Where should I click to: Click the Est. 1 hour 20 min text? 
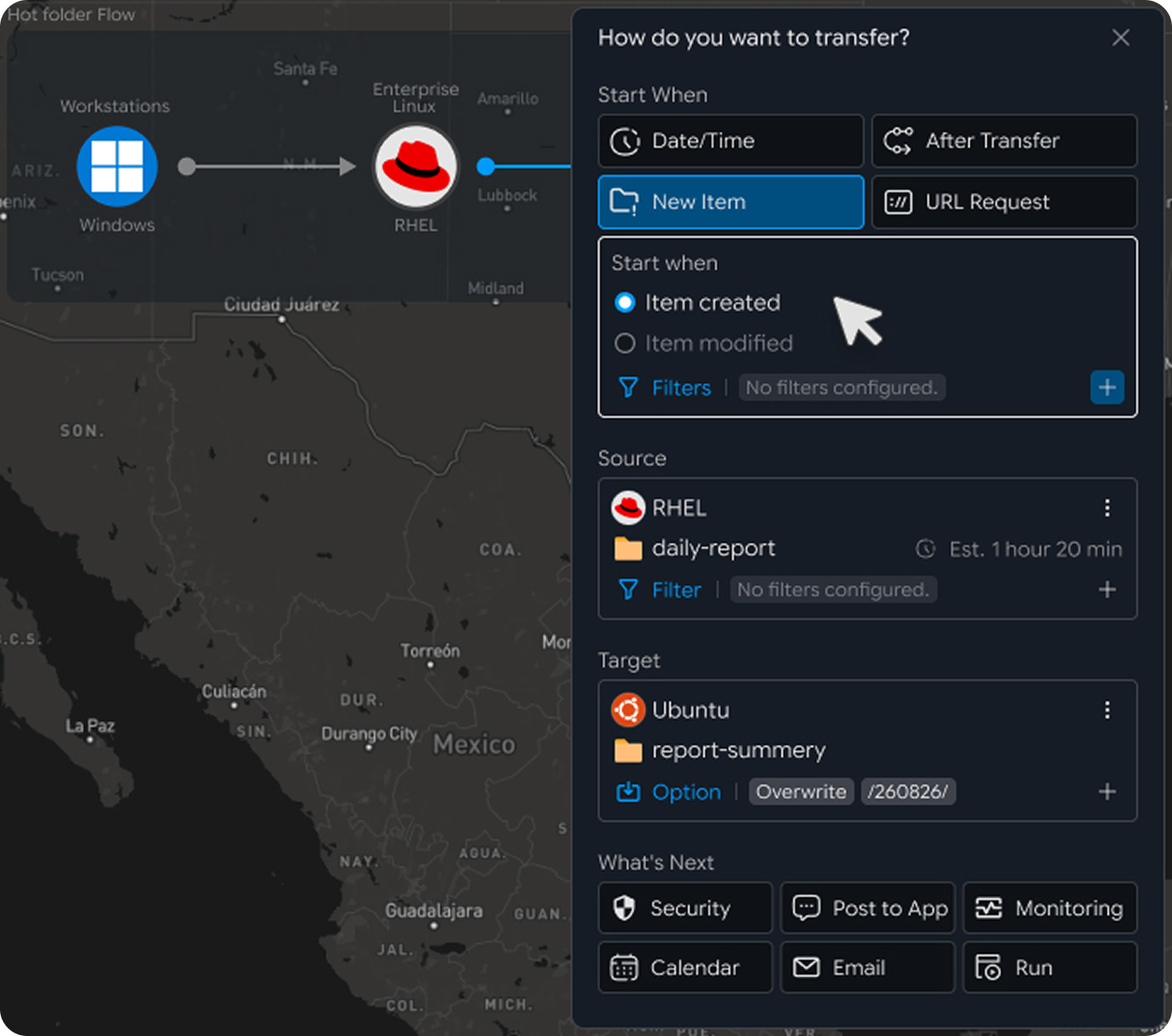(x=1036, y=549)
